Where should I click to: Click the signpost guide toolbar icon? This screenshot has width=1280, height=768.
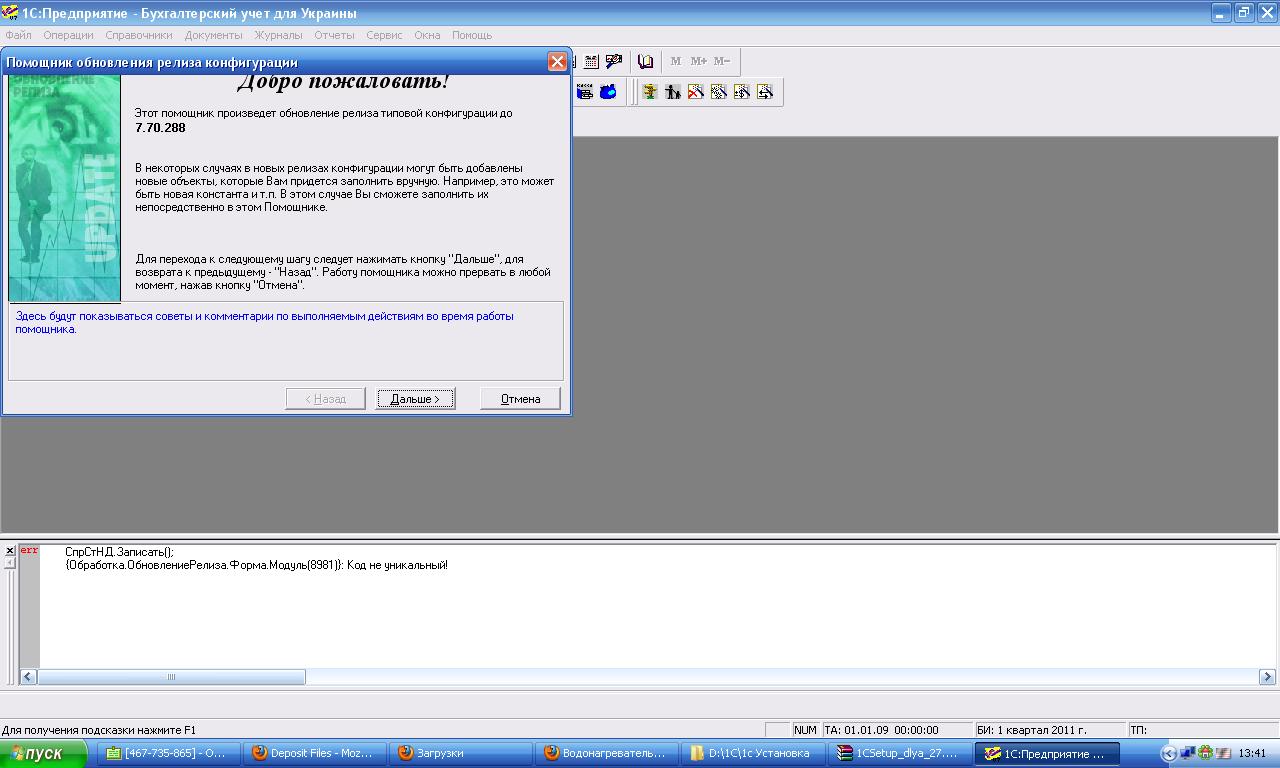[650, 92]
